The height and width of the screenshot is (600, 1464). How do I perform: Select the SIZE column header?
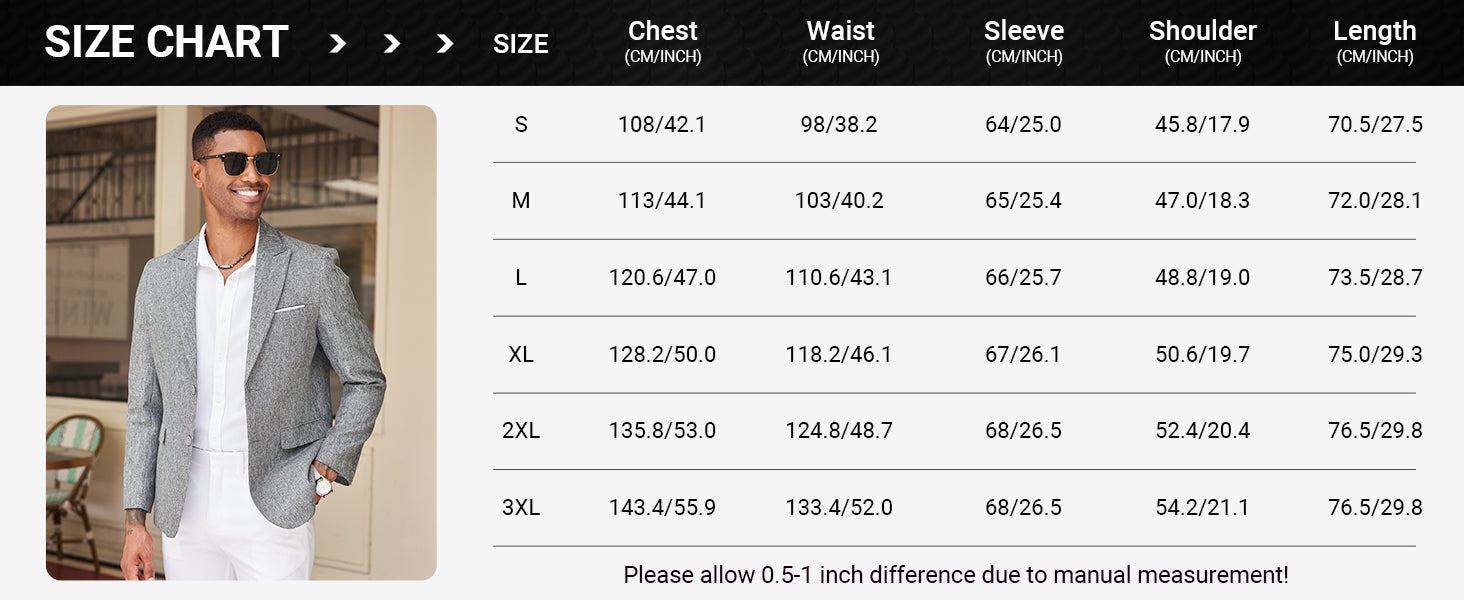click(x=520, y=44)
